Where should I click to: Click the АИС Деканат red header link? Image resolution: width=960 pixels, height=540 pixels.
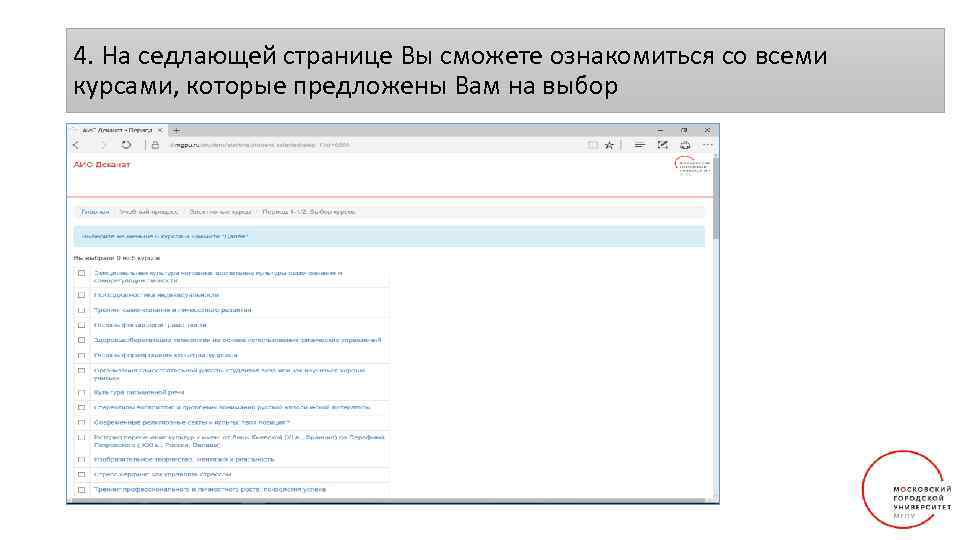click(102, 164)
